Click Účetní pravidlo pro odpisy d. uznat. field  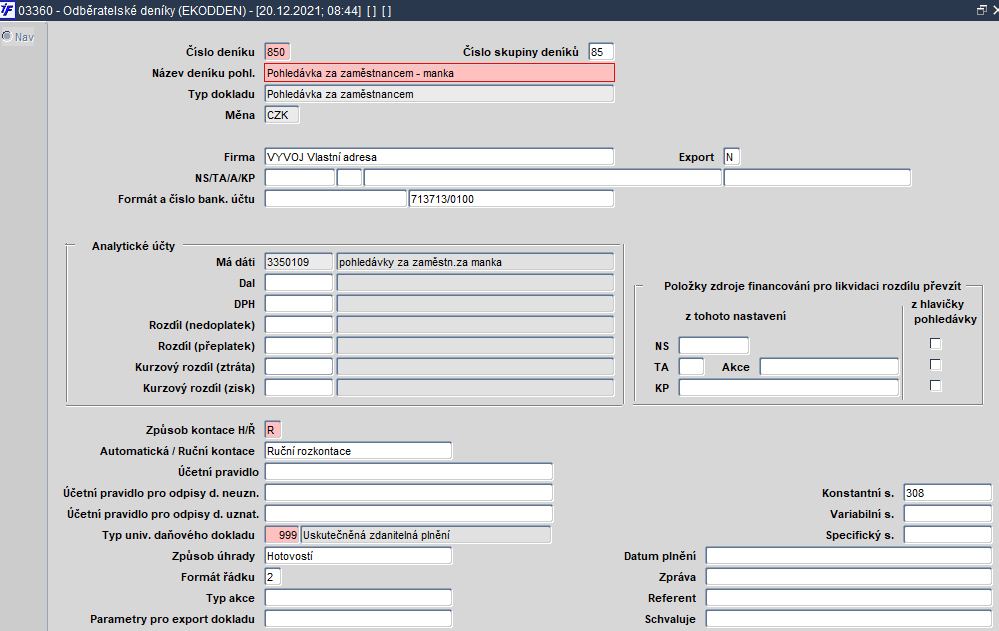[x=408, y=514]
